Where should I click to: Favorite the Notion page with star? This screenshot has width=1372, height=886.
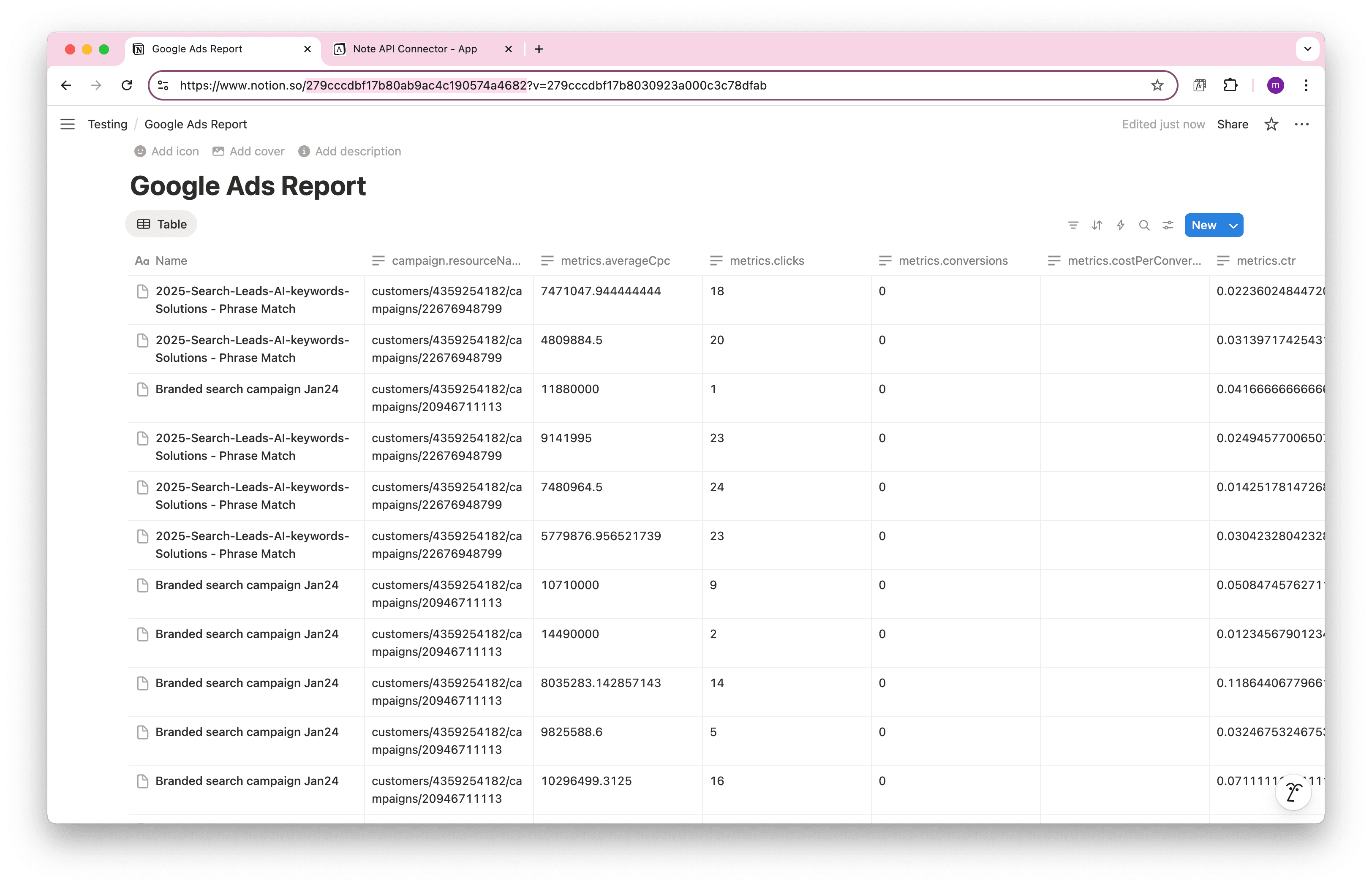pyautogui.click(x=1271, y=124)
